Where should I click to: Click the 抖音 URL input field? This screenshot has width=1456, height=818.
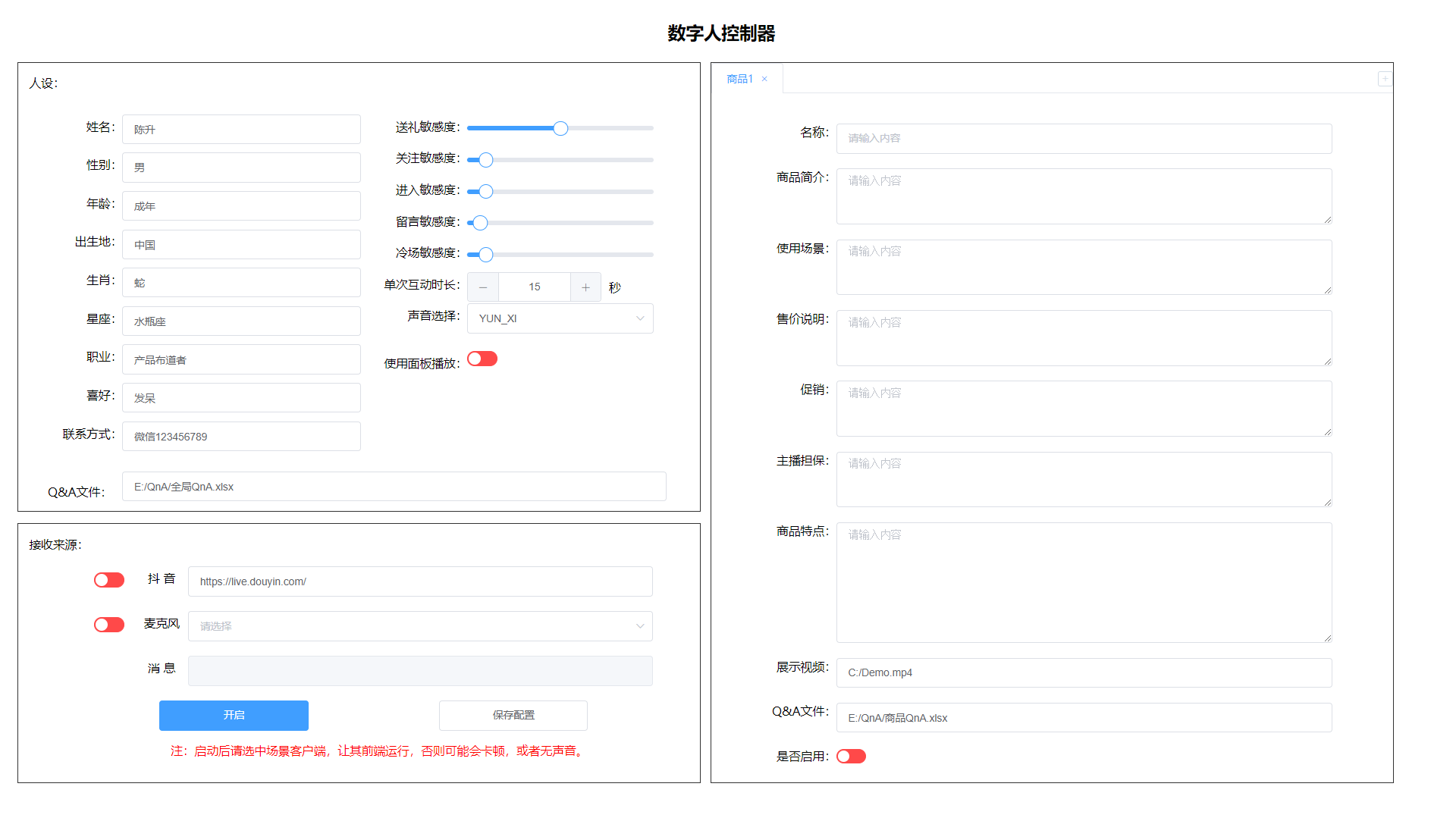point(420,581)
